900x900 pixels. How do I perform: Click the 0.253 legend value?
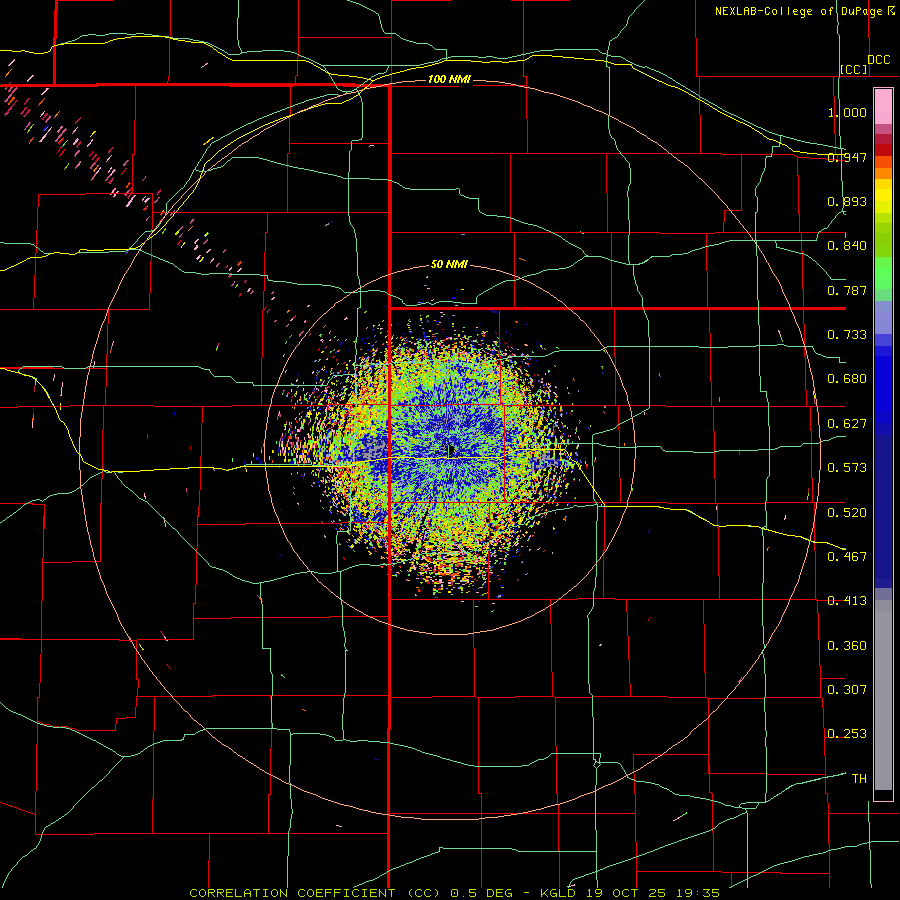point(847,734)
